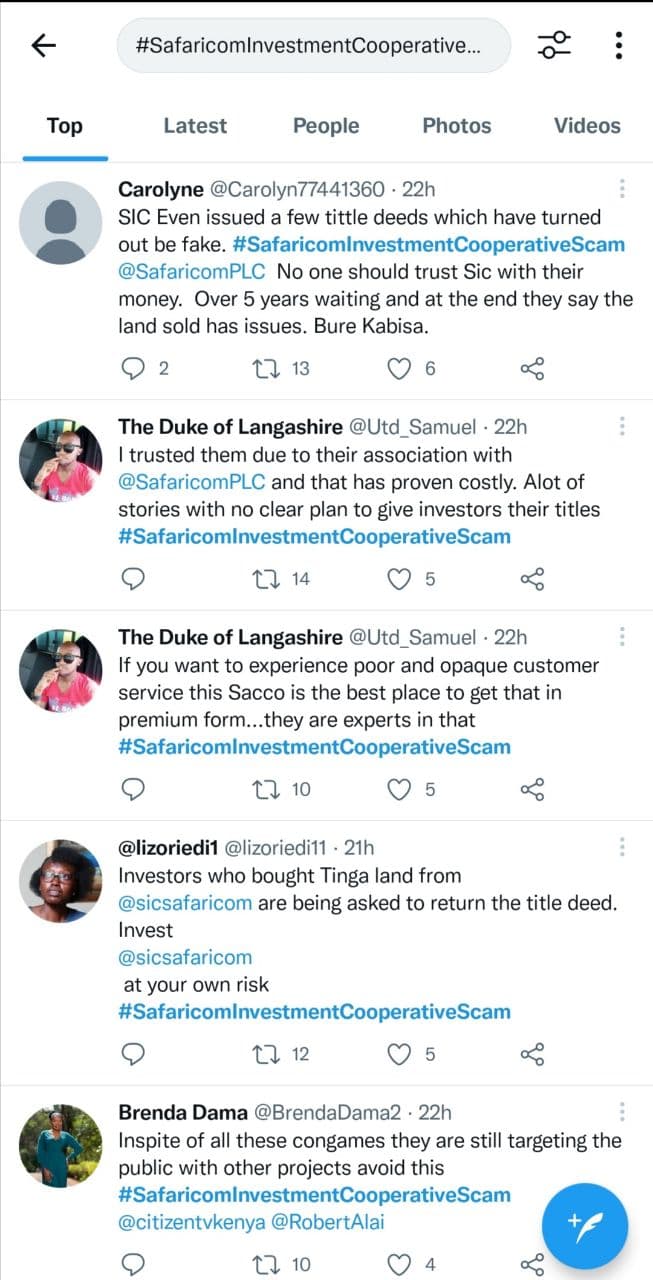
Task: Open the @citizentvkenya mention link
Action: point(183,1221)
